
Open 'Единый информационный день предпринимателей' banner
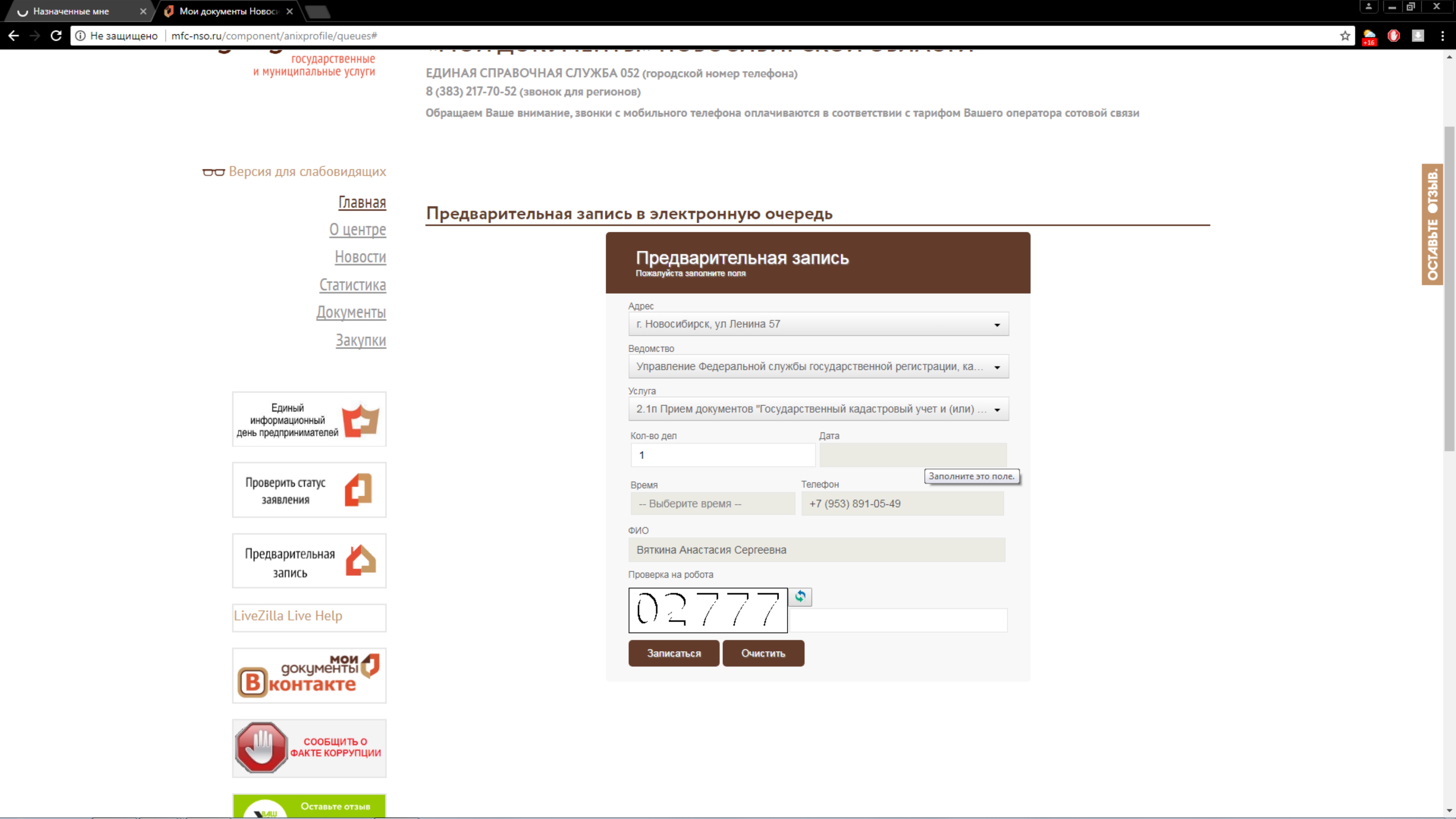[x=309, y=419]
